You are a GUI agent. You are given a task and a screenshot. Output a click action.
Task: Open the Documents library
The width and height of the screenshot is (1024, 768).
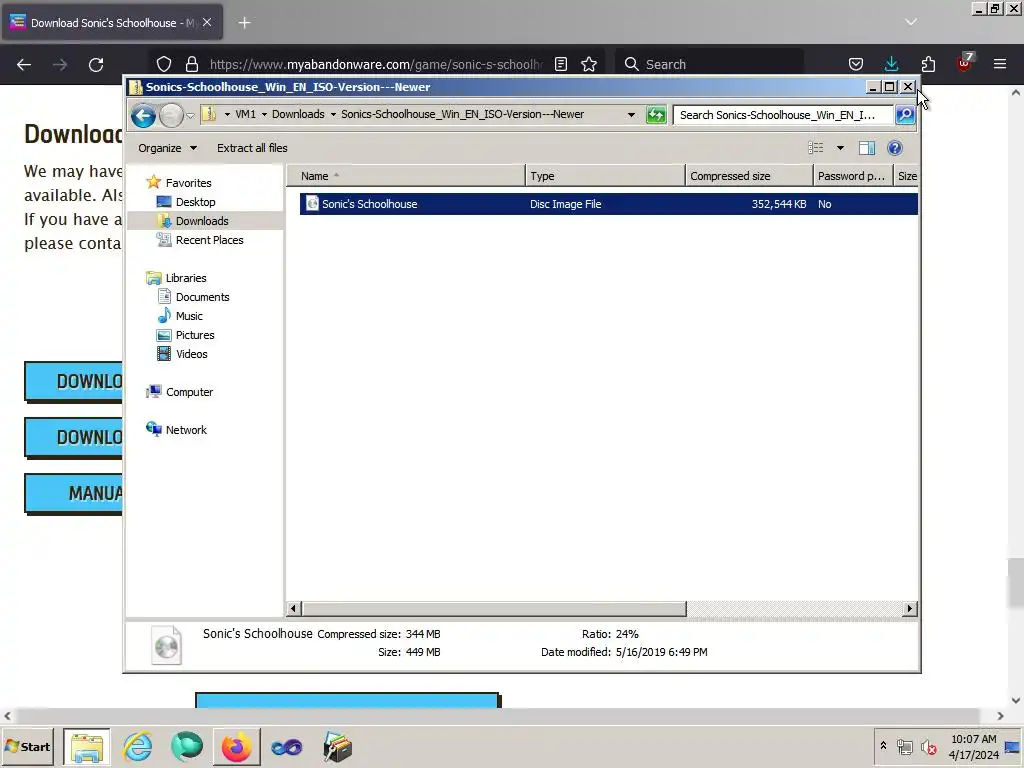tap(202, 296)
